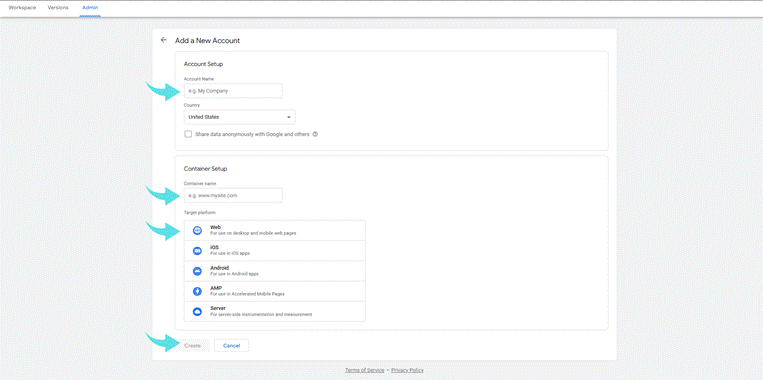Viewport: 763px width, 380px height.
Task: Select the Server cloud icon
Action: pos(197,312)
